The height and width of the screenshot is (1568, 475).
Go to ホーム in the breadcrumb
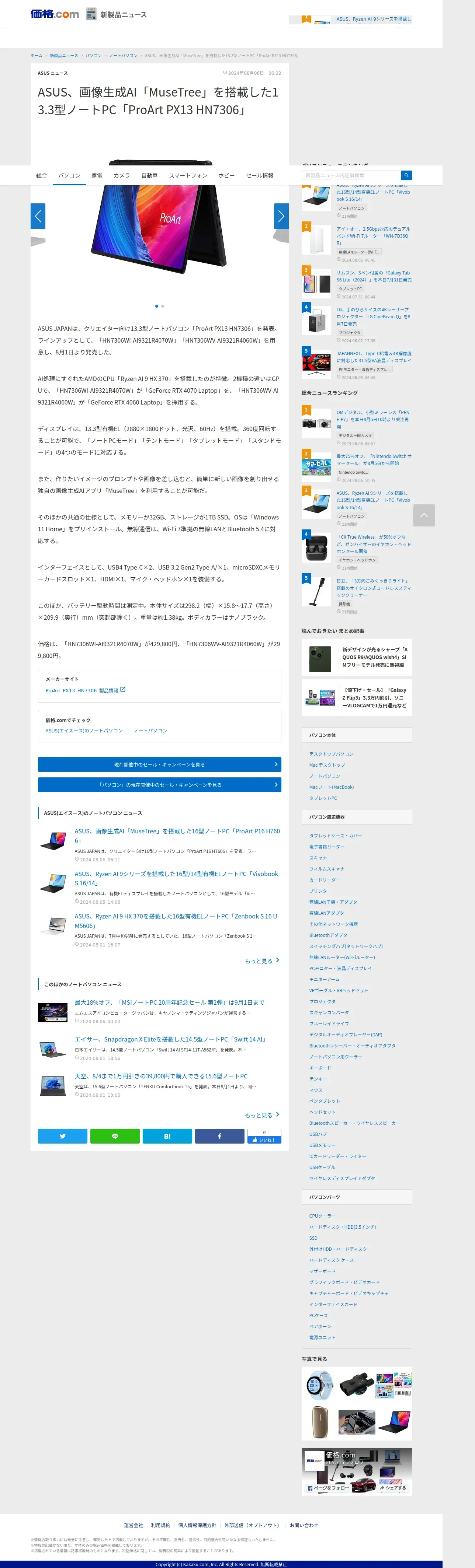[x=37, y=55]
